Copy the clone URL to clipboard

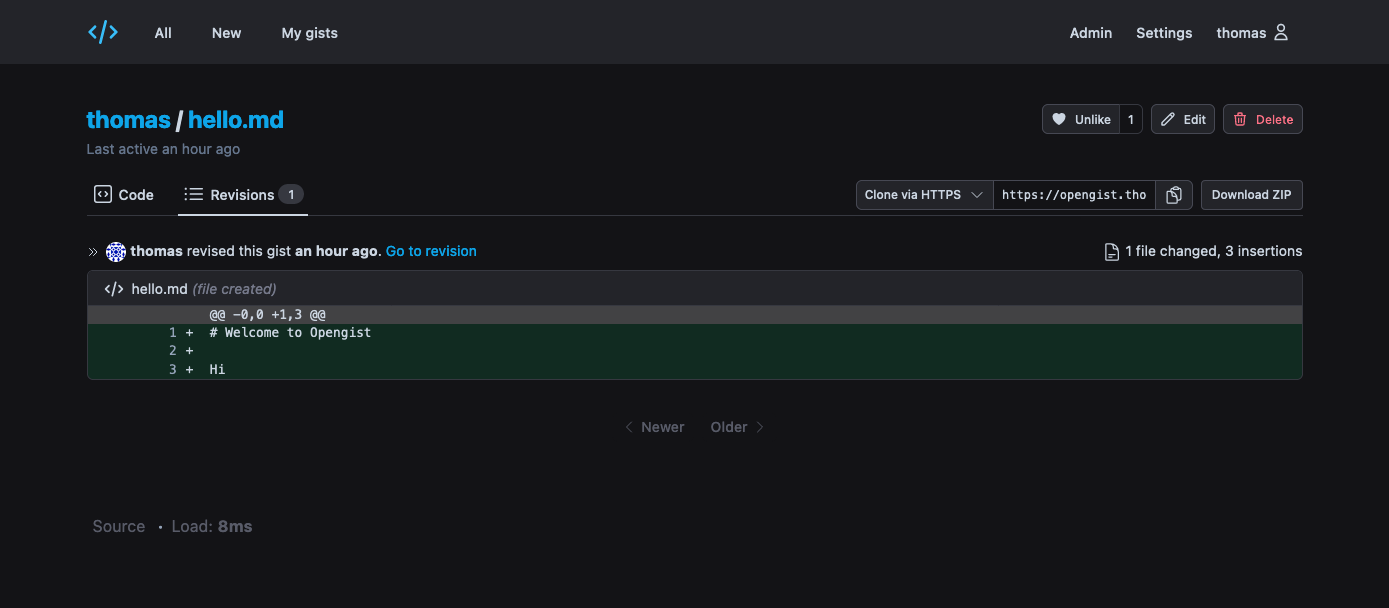pos(1174,195)
